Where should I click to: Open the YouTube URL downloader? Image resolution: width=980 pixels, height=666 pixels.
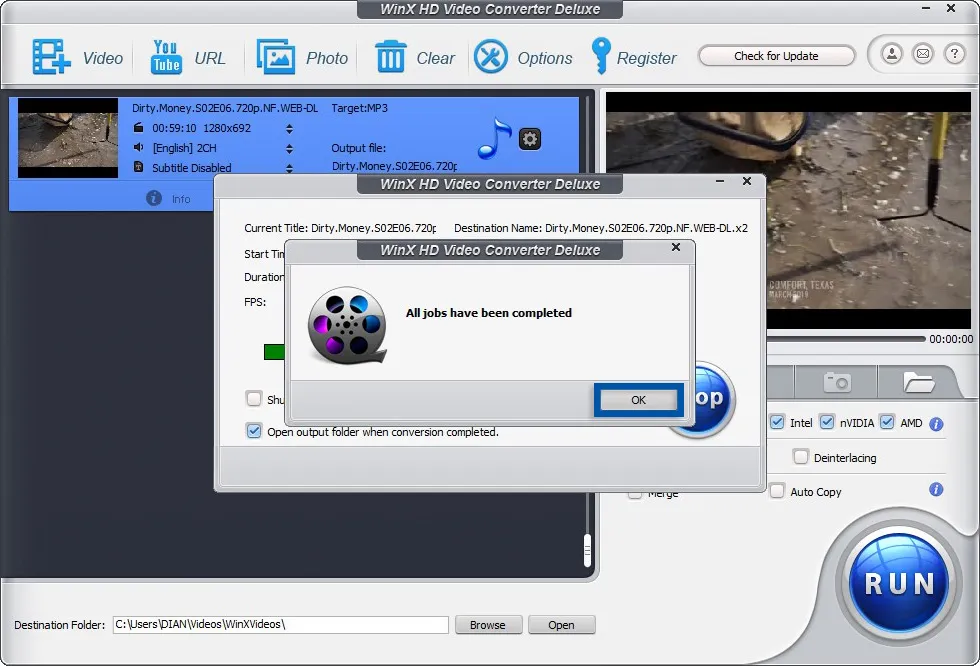pos(166,57)
